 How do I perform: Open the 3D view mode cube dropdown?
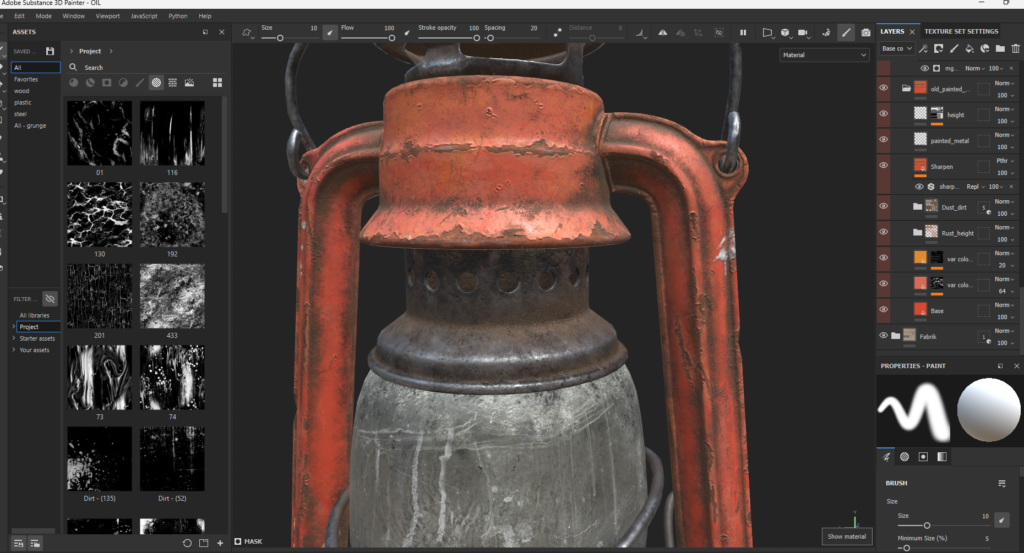coord(786,32)
